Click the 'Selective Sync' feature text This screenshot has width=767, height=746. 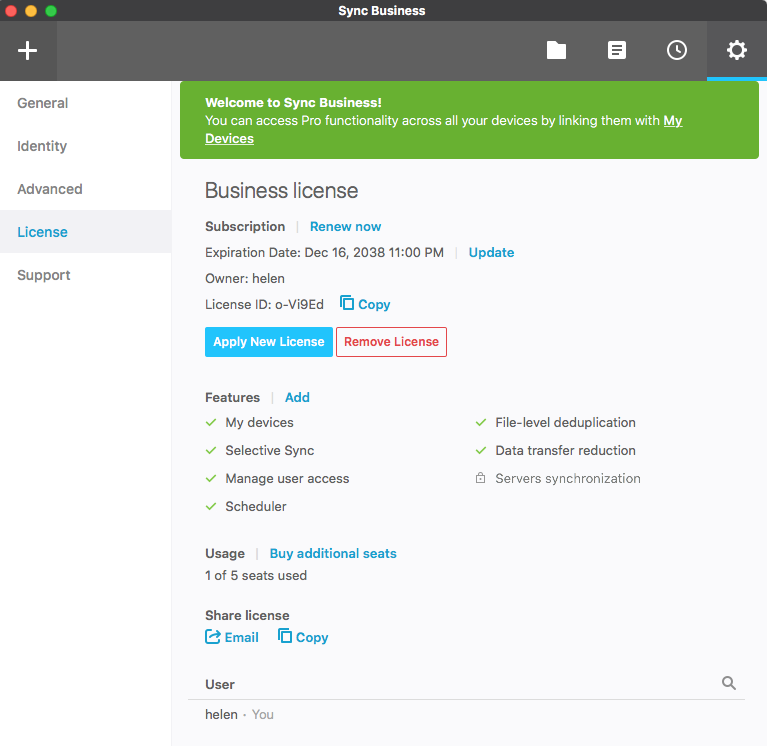coord(270,451)
